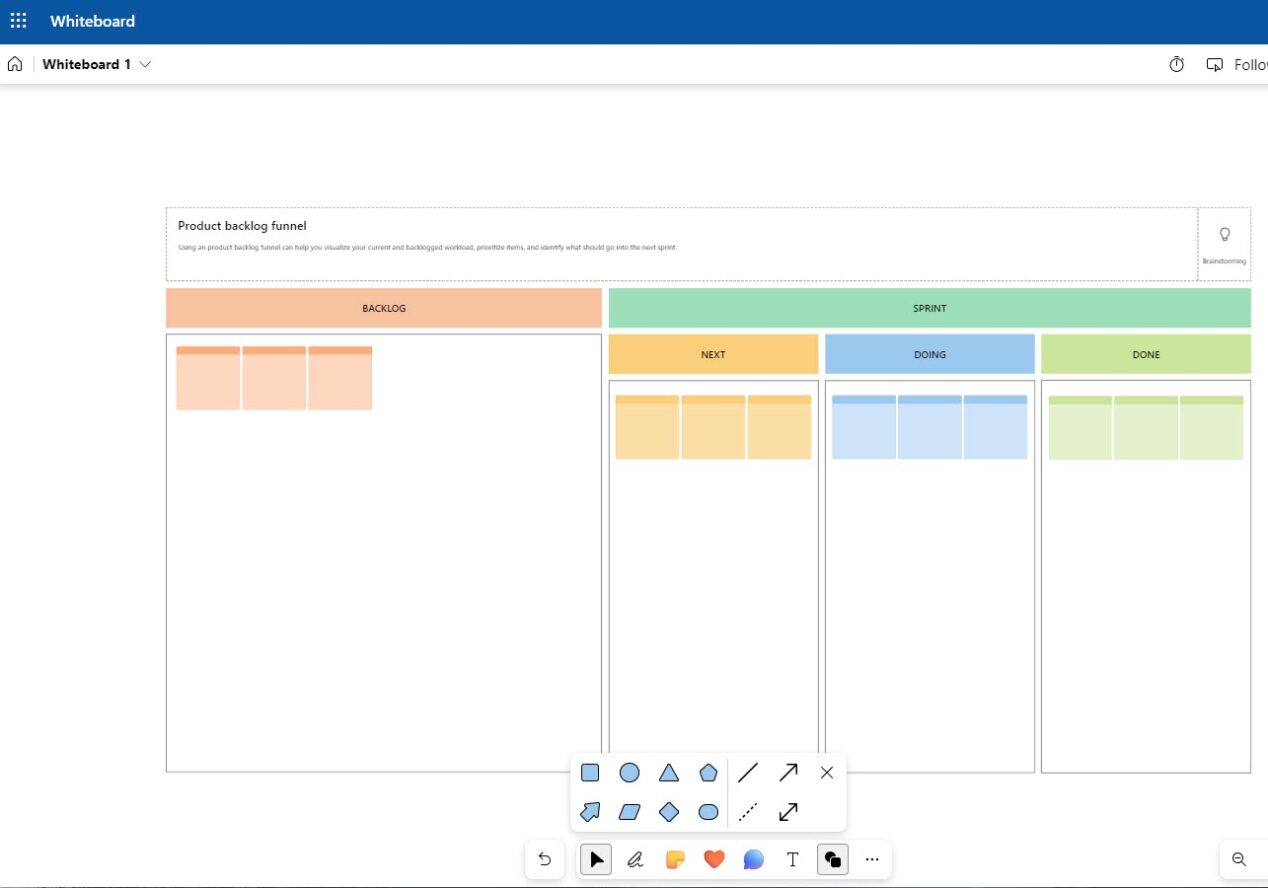Dismiss the shapes popup with the X

click(x=826, y=772)
